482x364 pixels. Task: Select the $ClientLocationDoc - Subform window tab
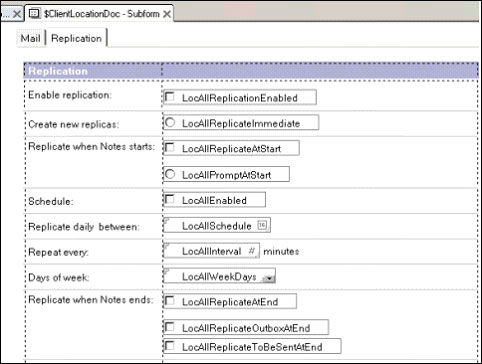(99, 14)
